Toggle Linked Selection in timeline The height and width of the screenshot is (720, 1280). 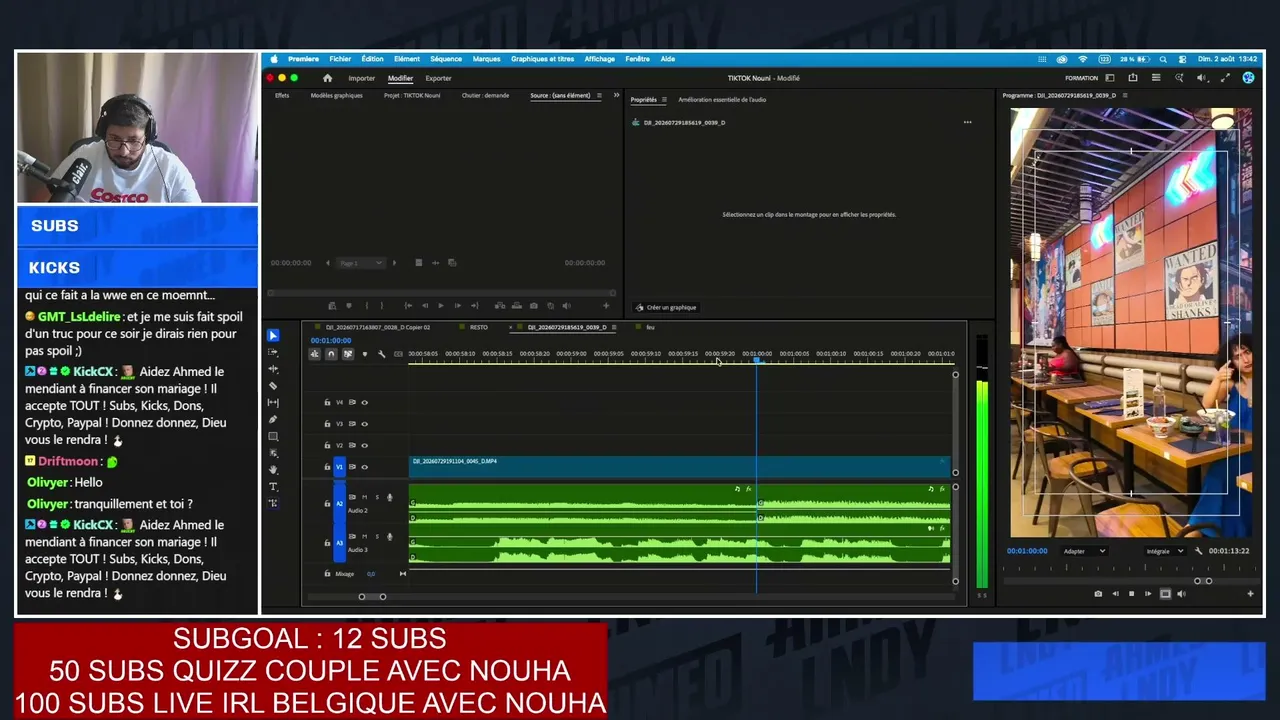click(x=348, y=354)
